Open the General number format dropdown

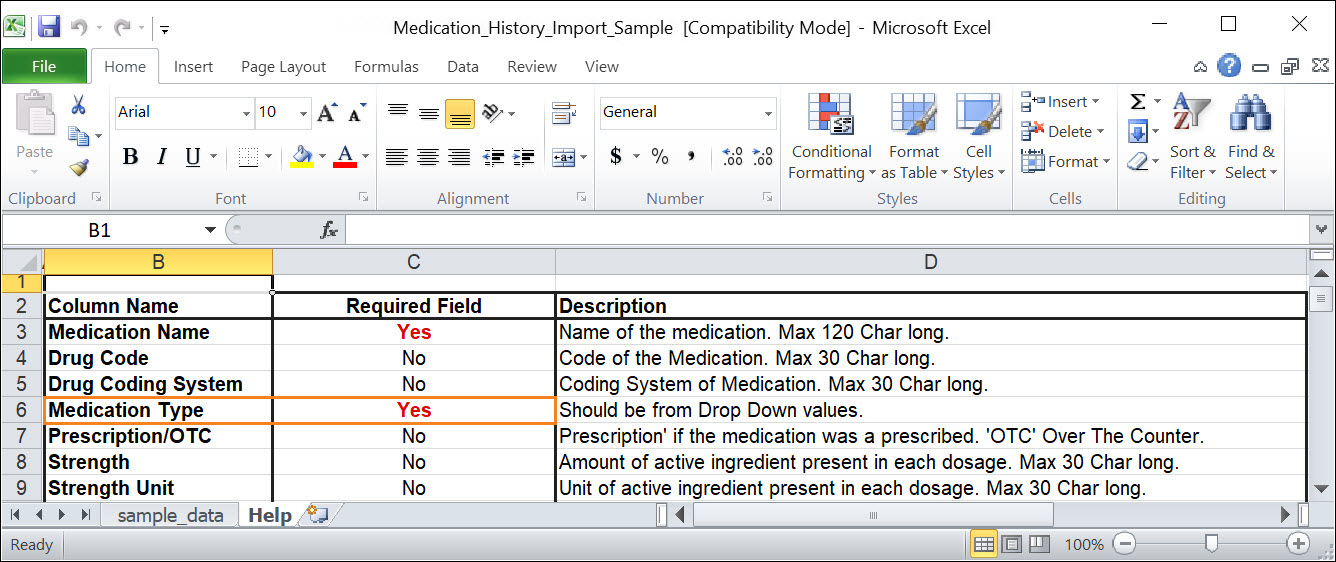768,113
